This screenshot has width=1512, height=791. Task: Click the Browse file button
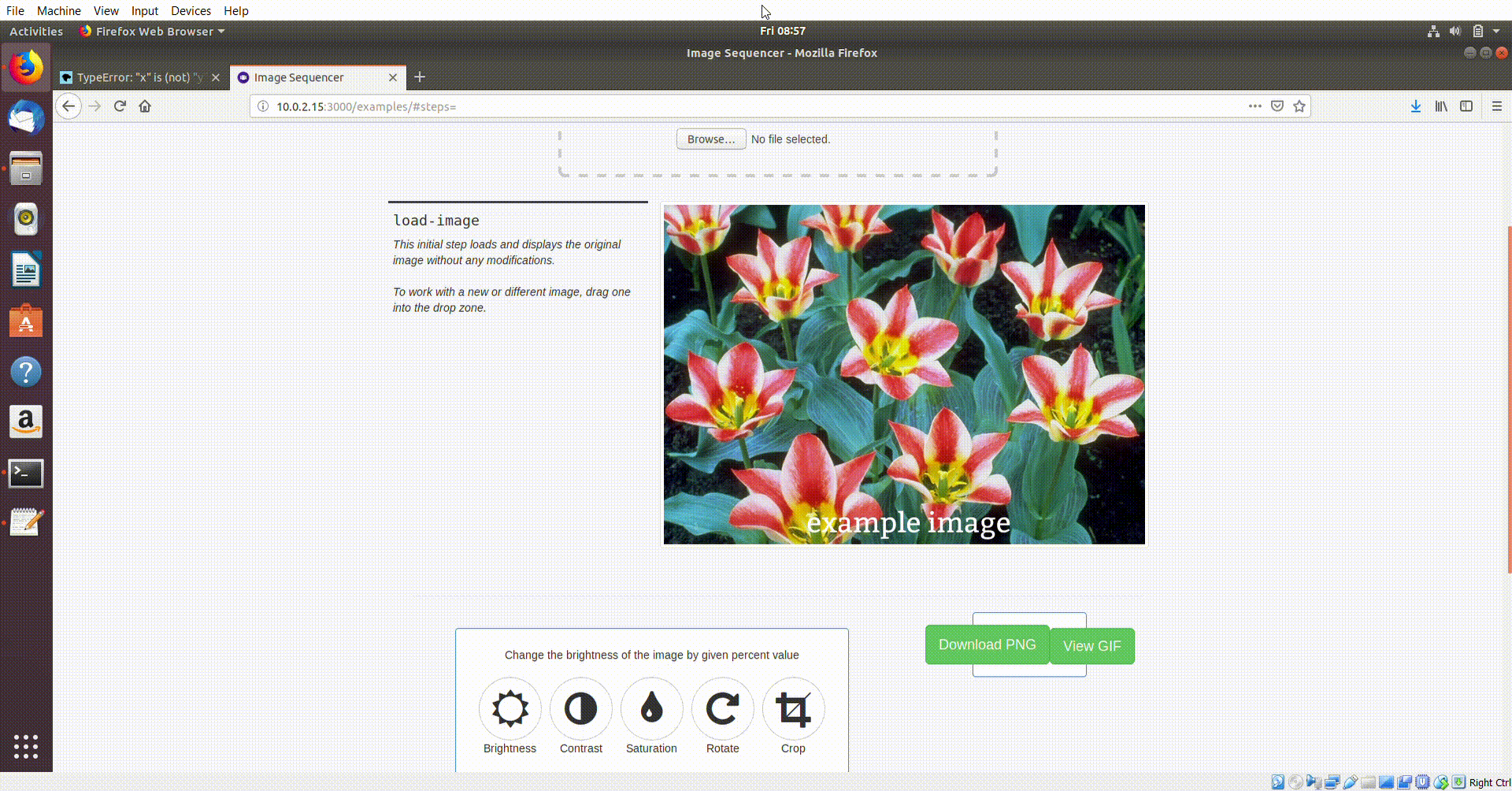(711, 139)
